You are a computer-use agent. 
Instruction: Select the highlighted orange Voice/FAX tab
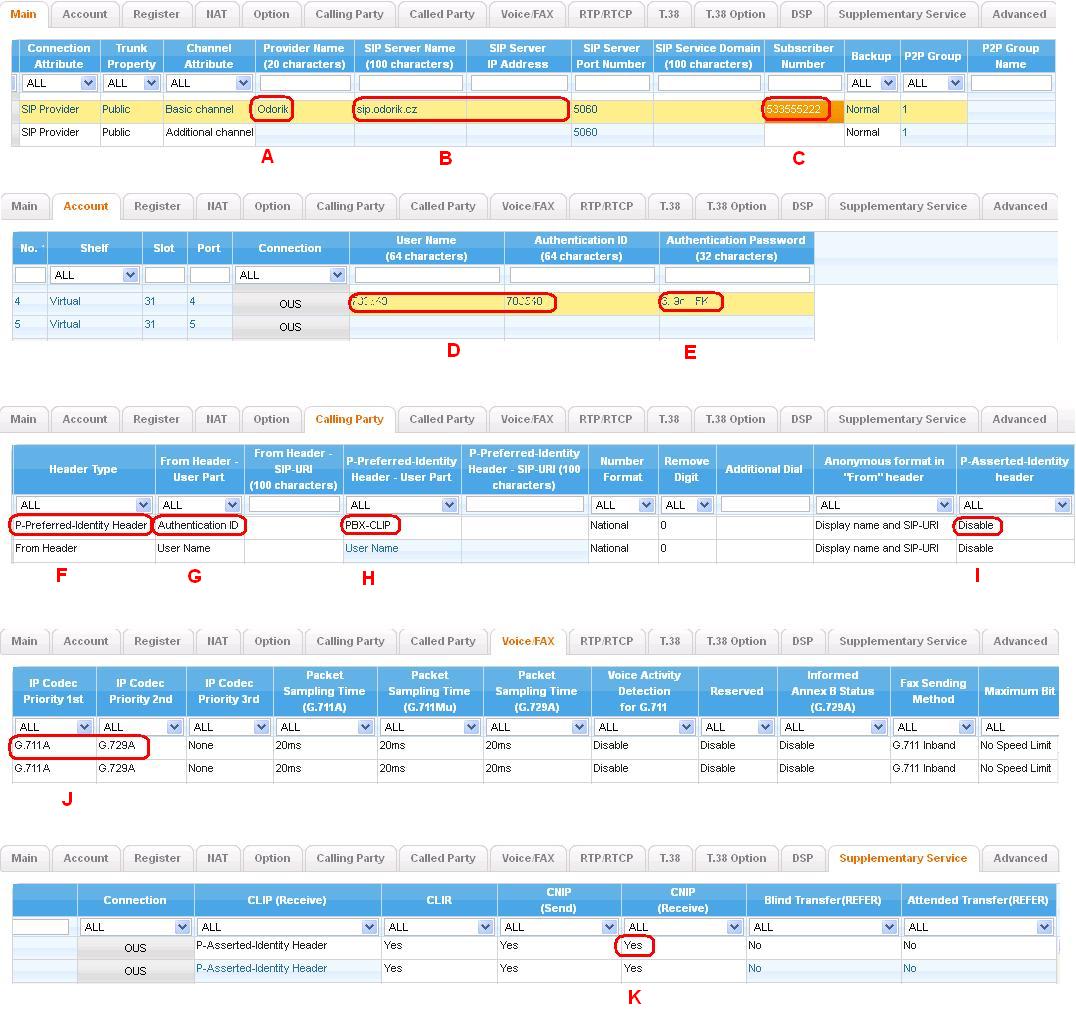point(528,641)
